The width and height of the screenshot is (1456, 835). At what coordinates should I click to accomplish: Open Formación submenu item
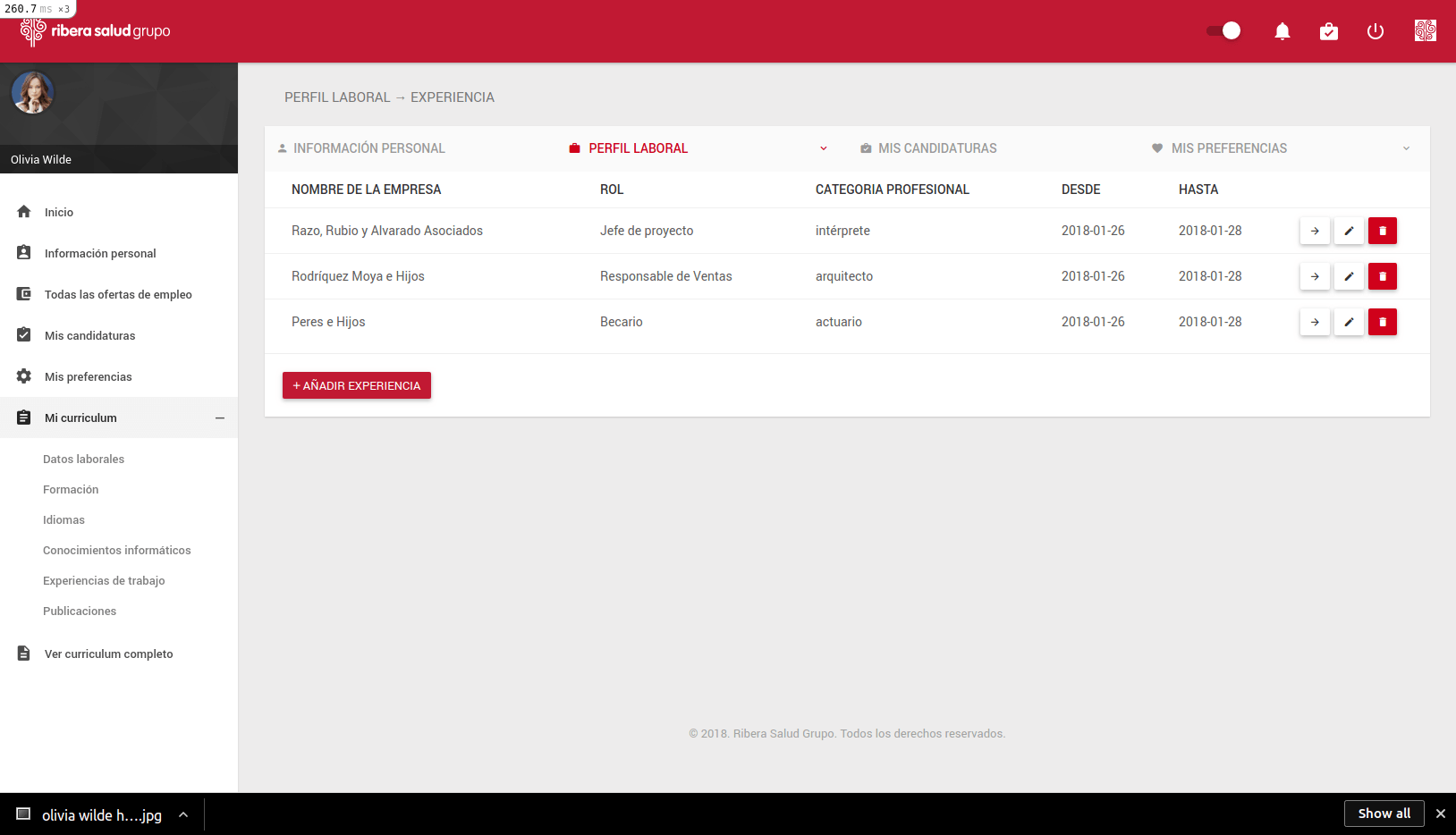click(71, 489)
